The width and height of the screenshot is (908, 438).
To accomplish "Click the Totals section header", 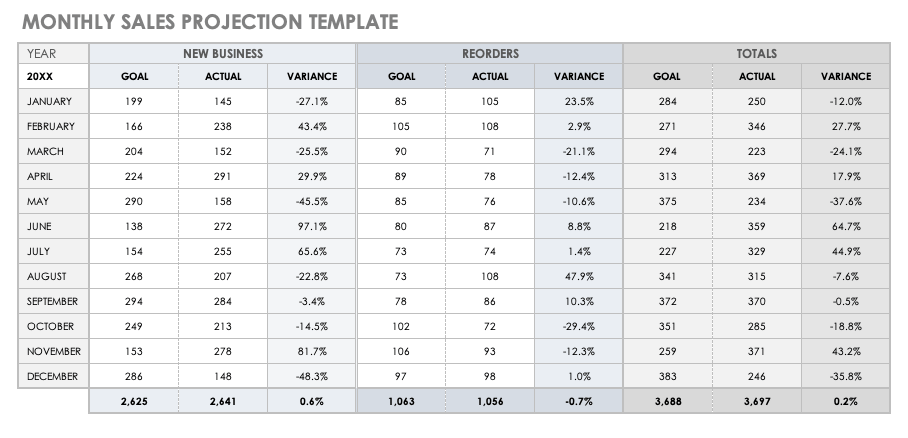I will [x=756, y=54].
